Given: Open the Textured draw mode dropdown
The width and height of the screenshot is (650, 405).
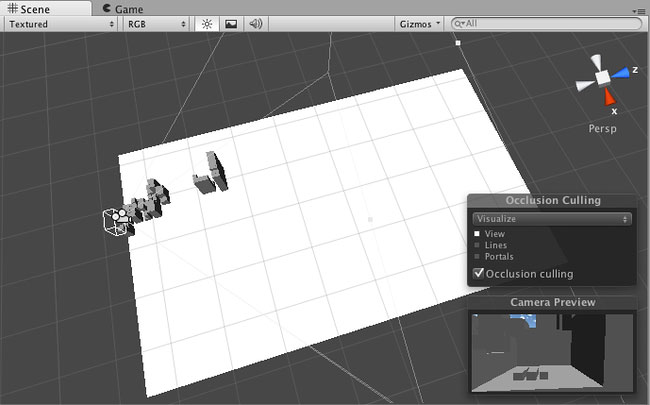Looking at the screenshot, I should click(61, 24).
